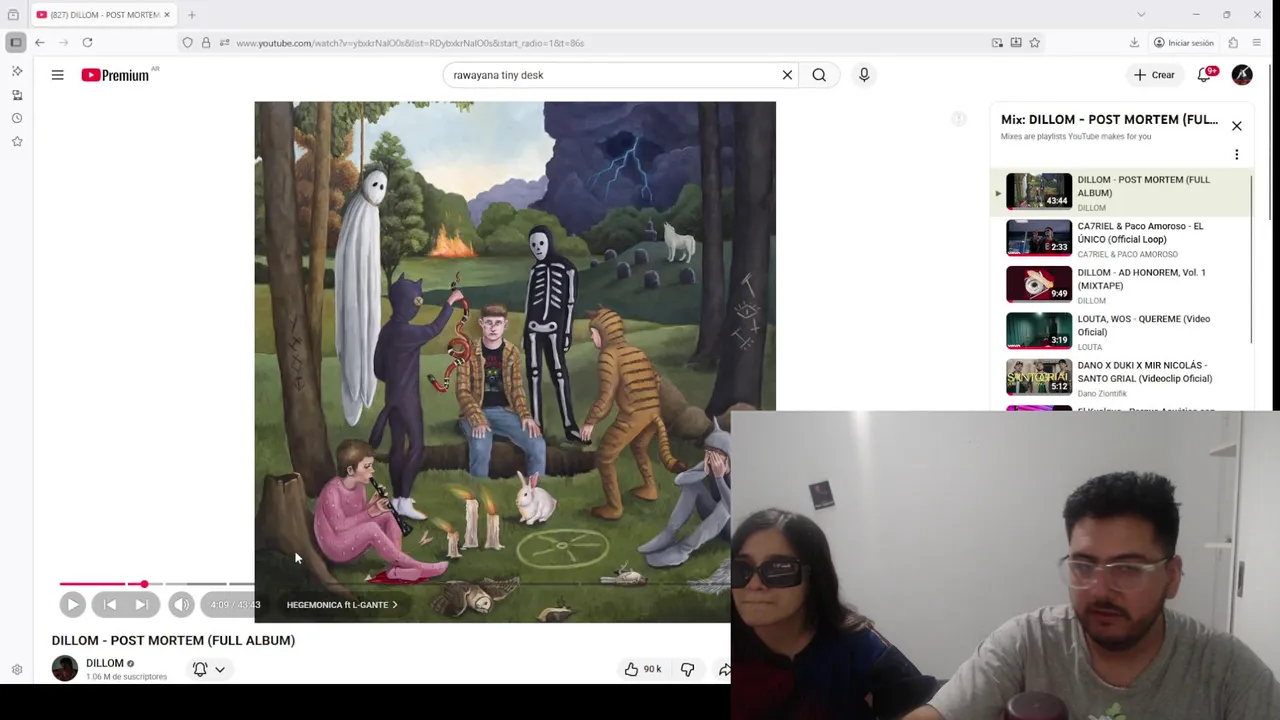The width and height of the screenshot is (1280, 720).
Task: Open a new browser tab
Action: [192, 15]
